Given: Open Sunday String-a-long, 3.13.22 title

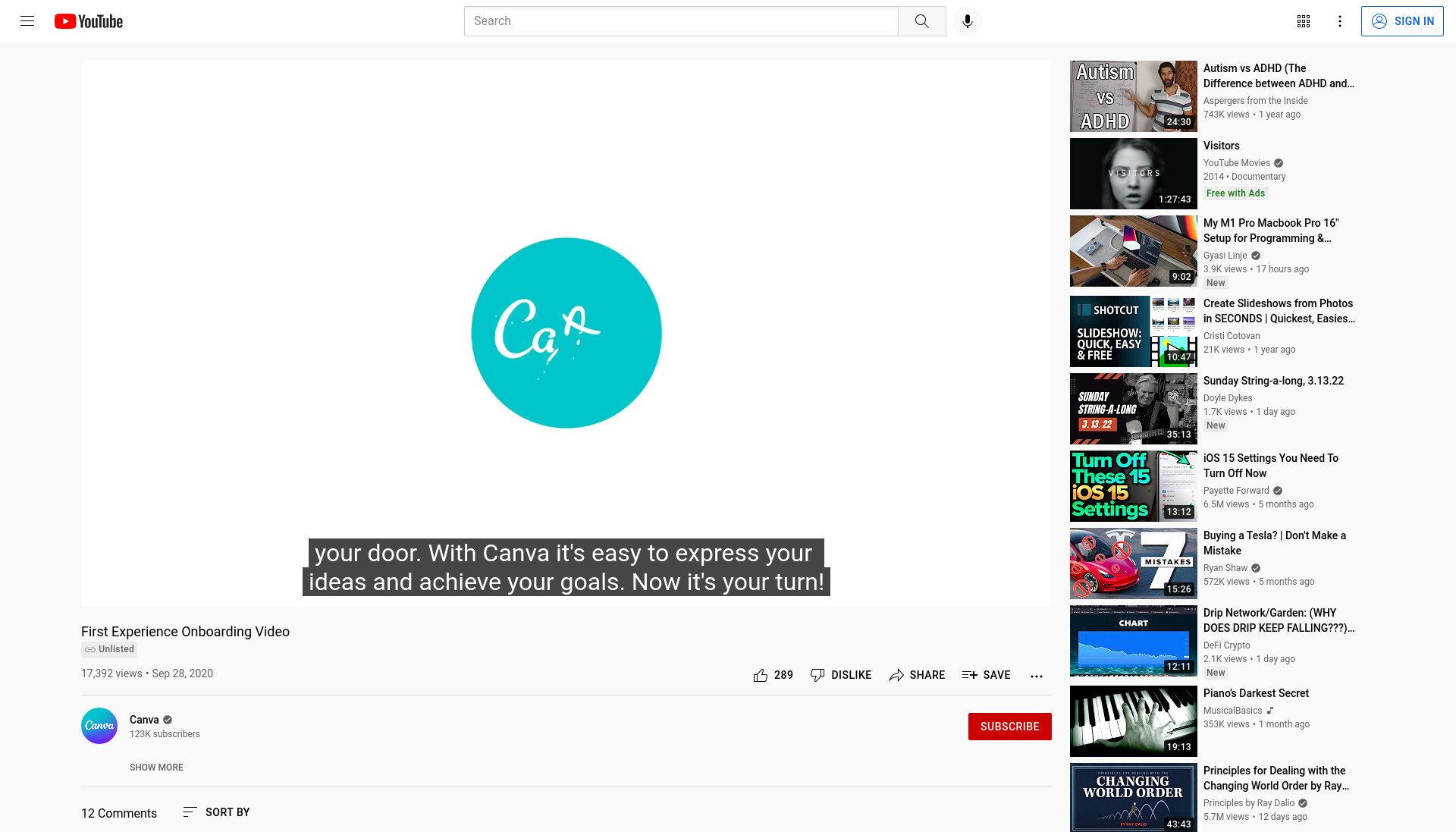Looking at the screenshot, I should (1273, 381).
